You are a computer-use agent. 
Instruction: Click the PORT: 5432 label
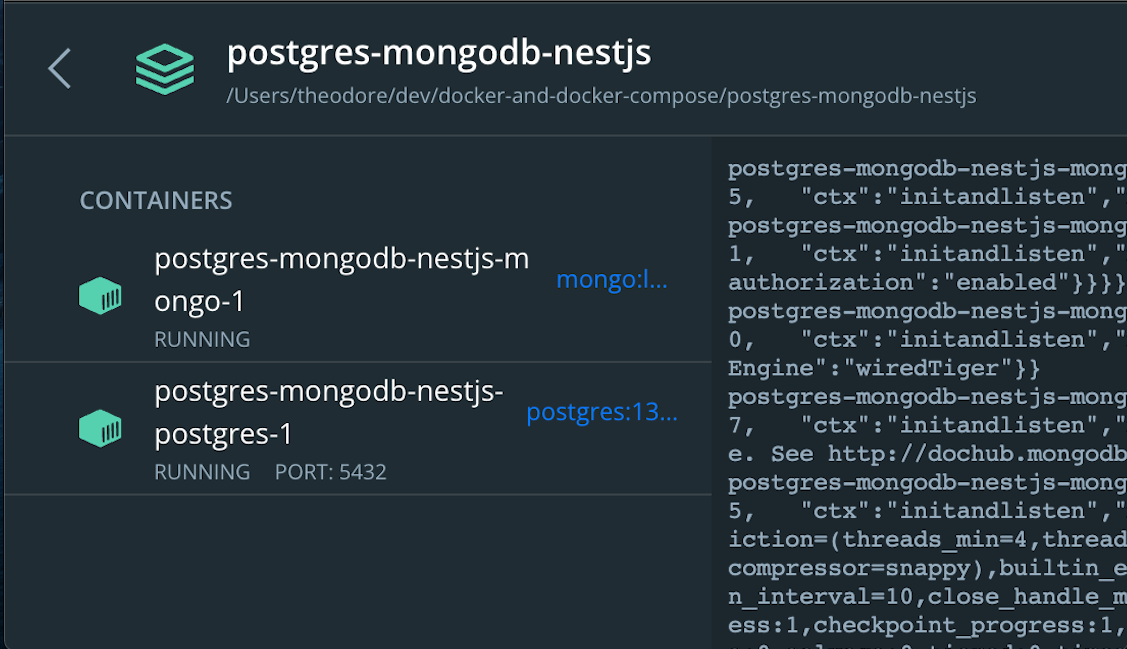(331, 472)
